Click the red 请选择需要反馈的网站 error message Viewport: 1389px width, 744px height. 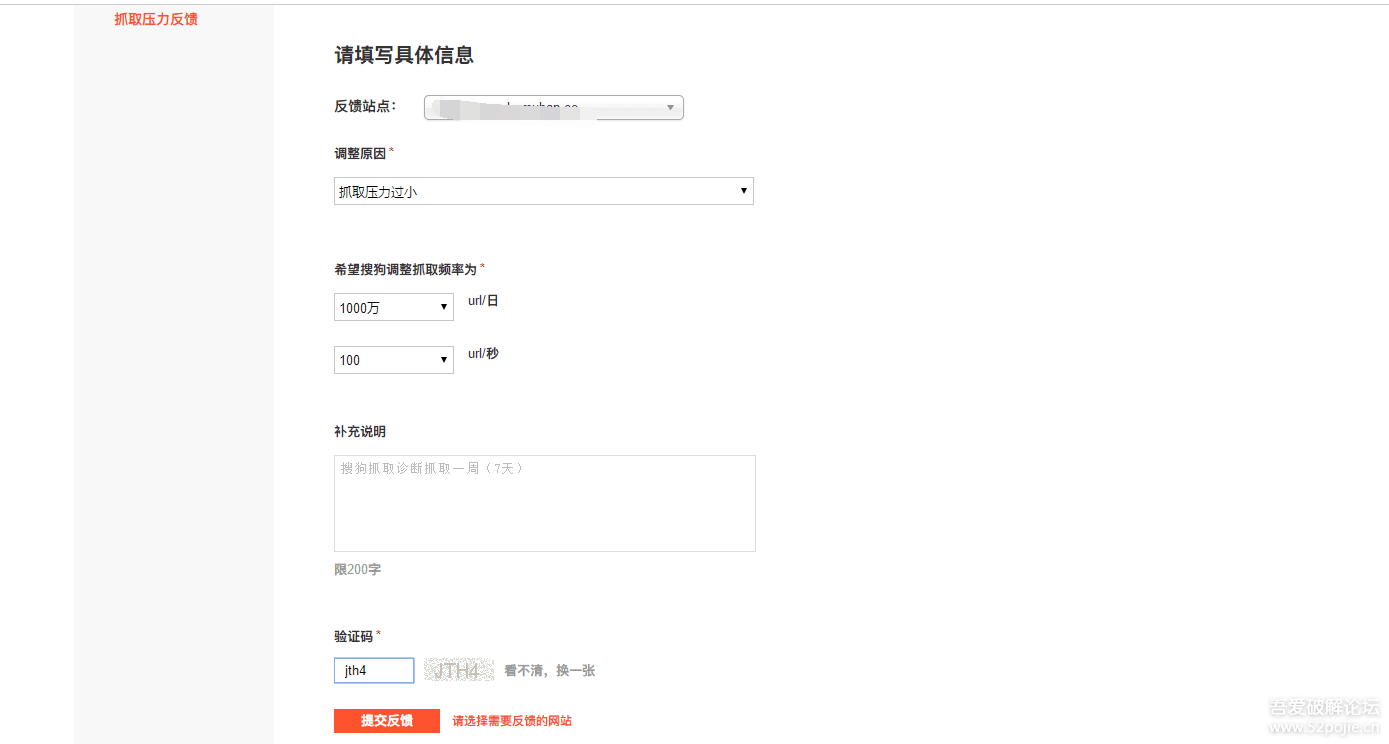click(512, 721)
